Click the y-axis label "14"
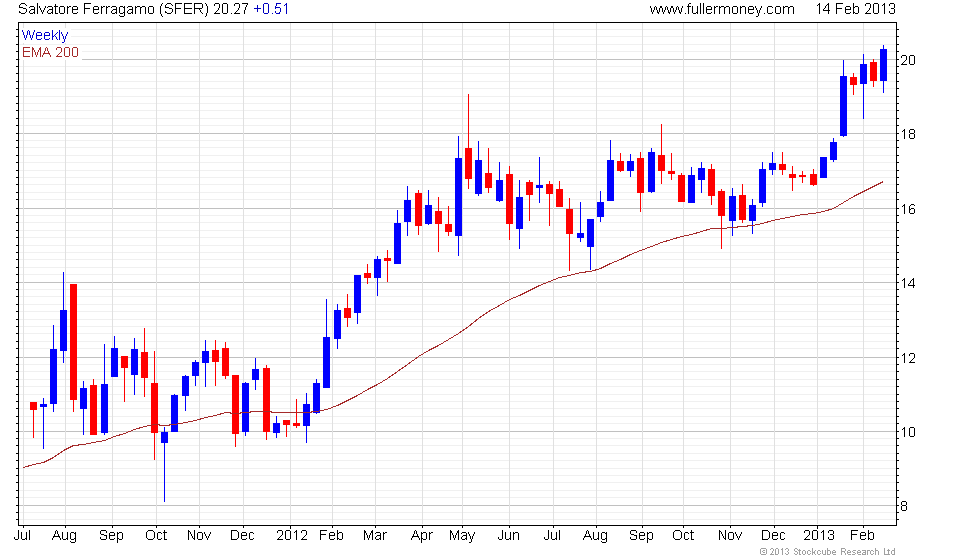Image resolution: width=980 pixels, height=560 pixels. (908, 283)
